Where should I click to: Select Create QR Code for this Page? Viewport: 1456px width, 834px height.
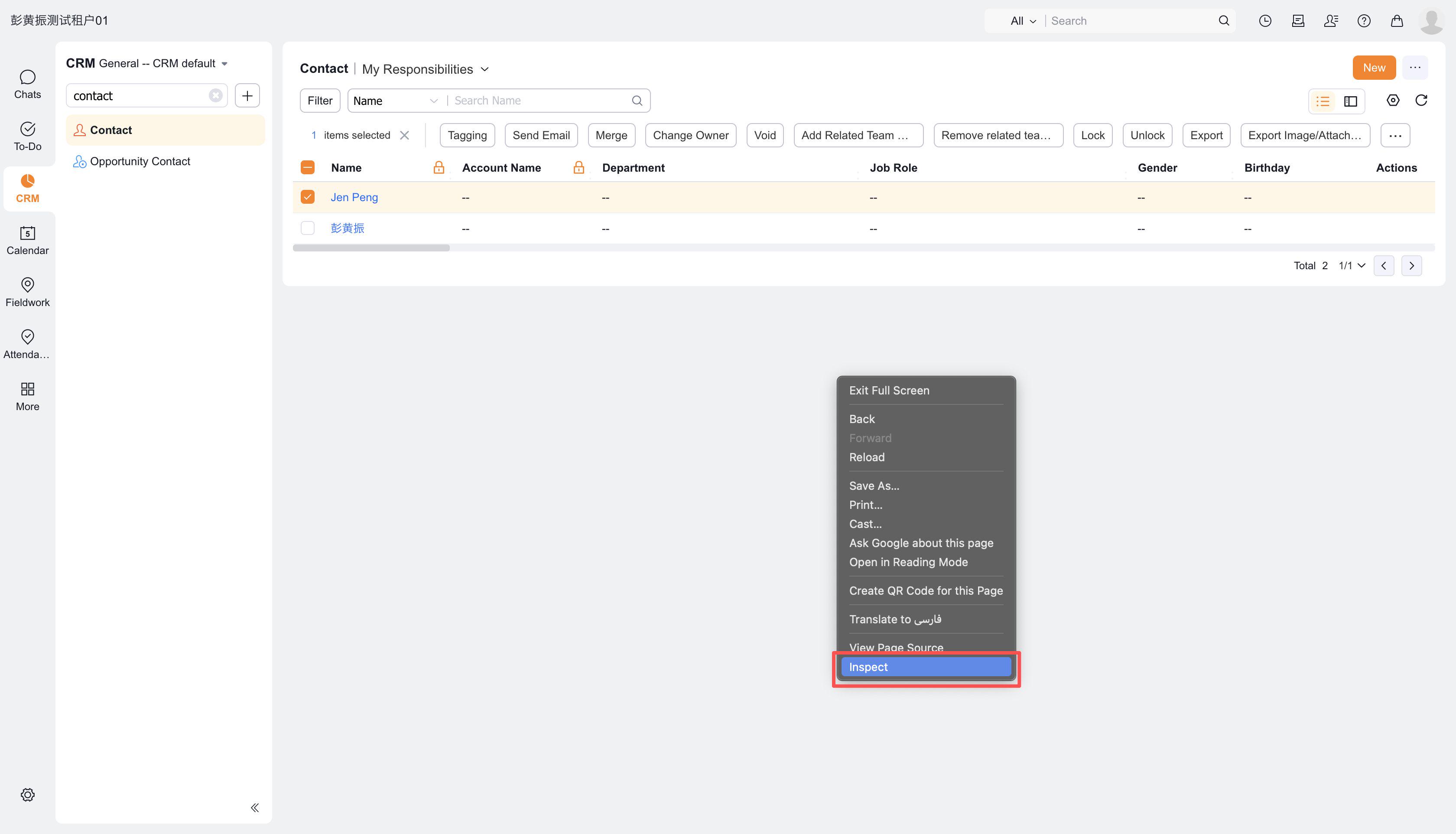pos(926,590)
